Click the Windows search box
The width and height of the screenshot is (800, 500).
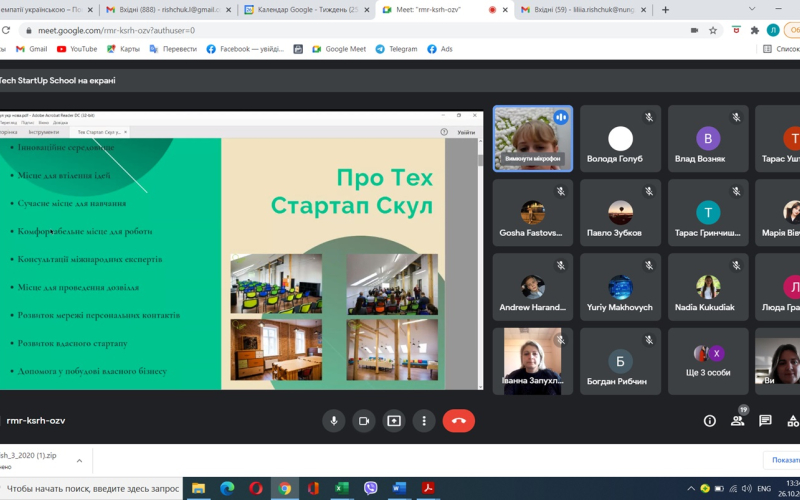pyautogui.click(x=90, y=489)
